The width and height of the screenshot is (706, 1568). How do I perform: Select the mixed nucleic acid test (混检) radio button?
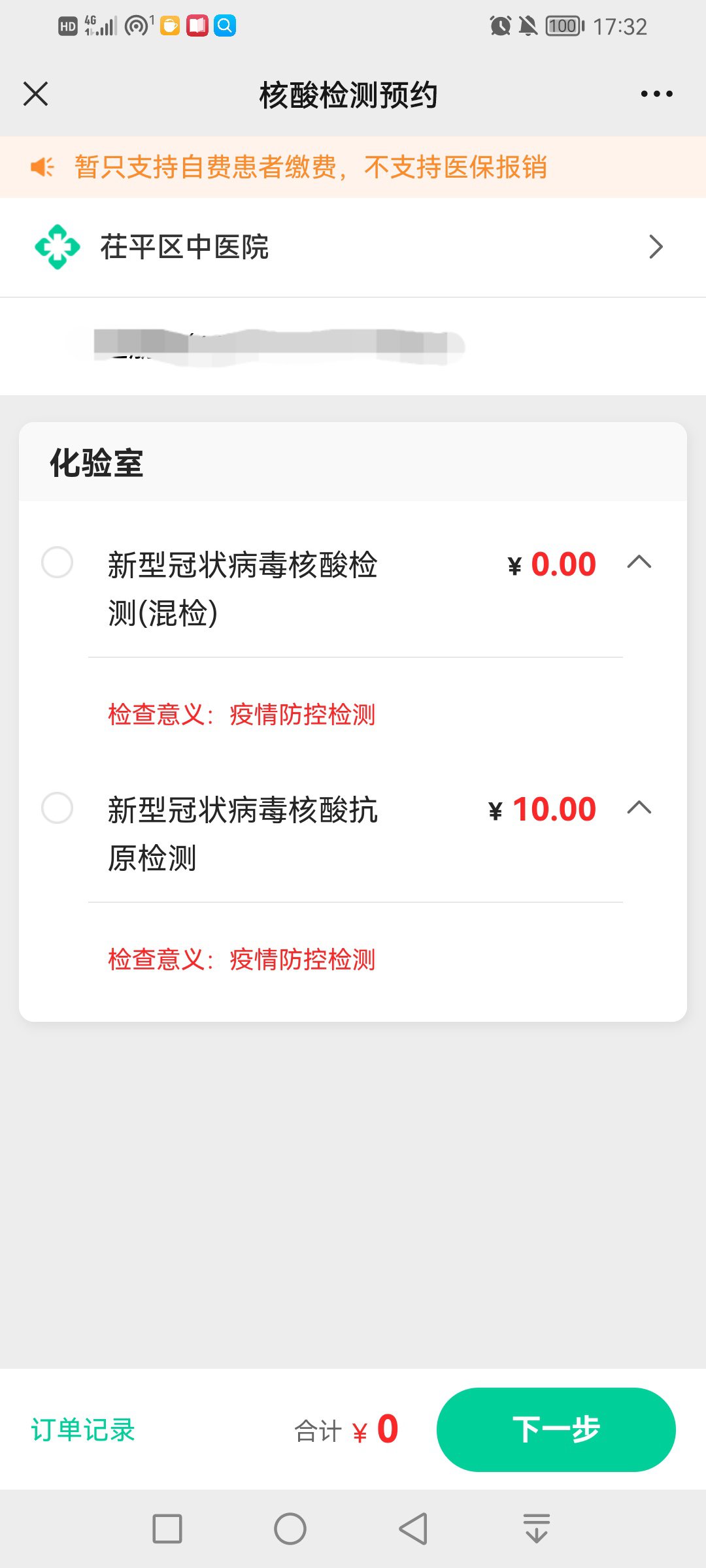tap(57, 563)
